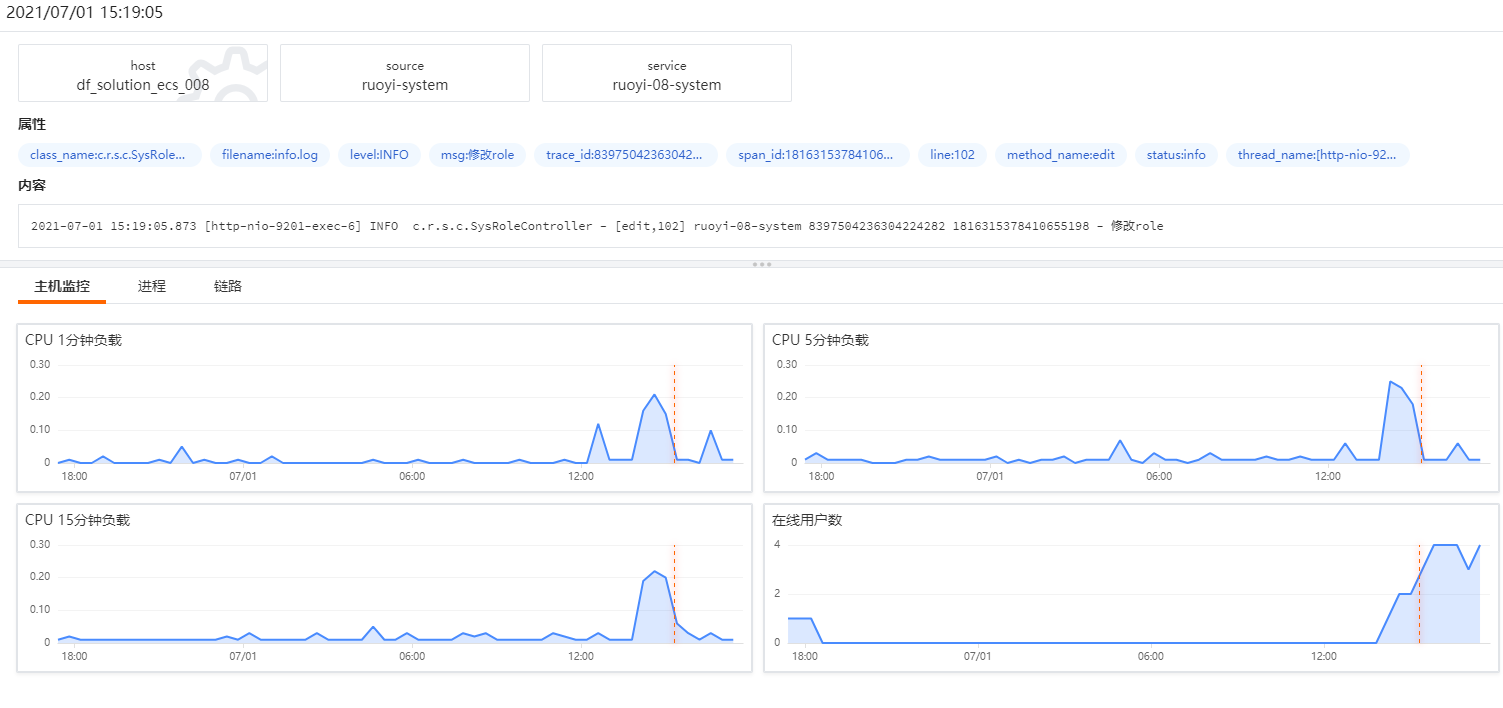Switch to the 链路 tab
Screen dimensions: 1503x708
point(228,286)
